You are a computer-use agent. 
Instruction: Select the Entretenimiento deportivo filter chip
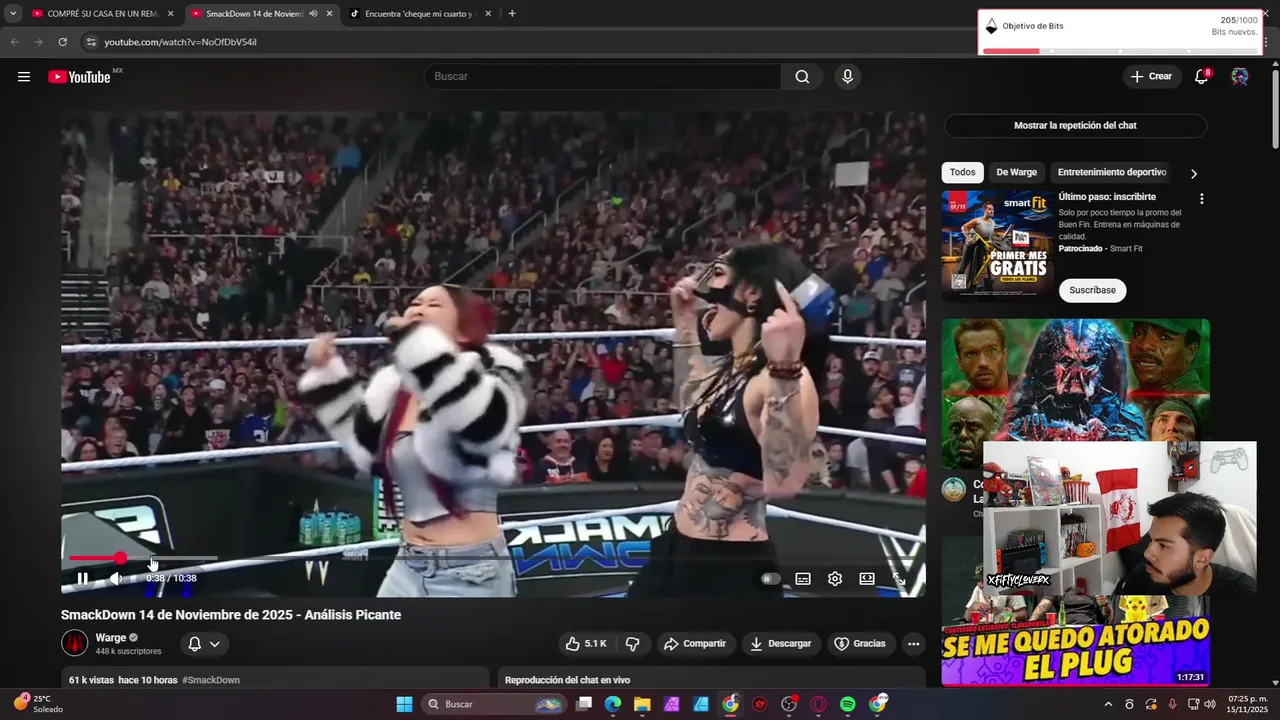tap(1112, 172)
